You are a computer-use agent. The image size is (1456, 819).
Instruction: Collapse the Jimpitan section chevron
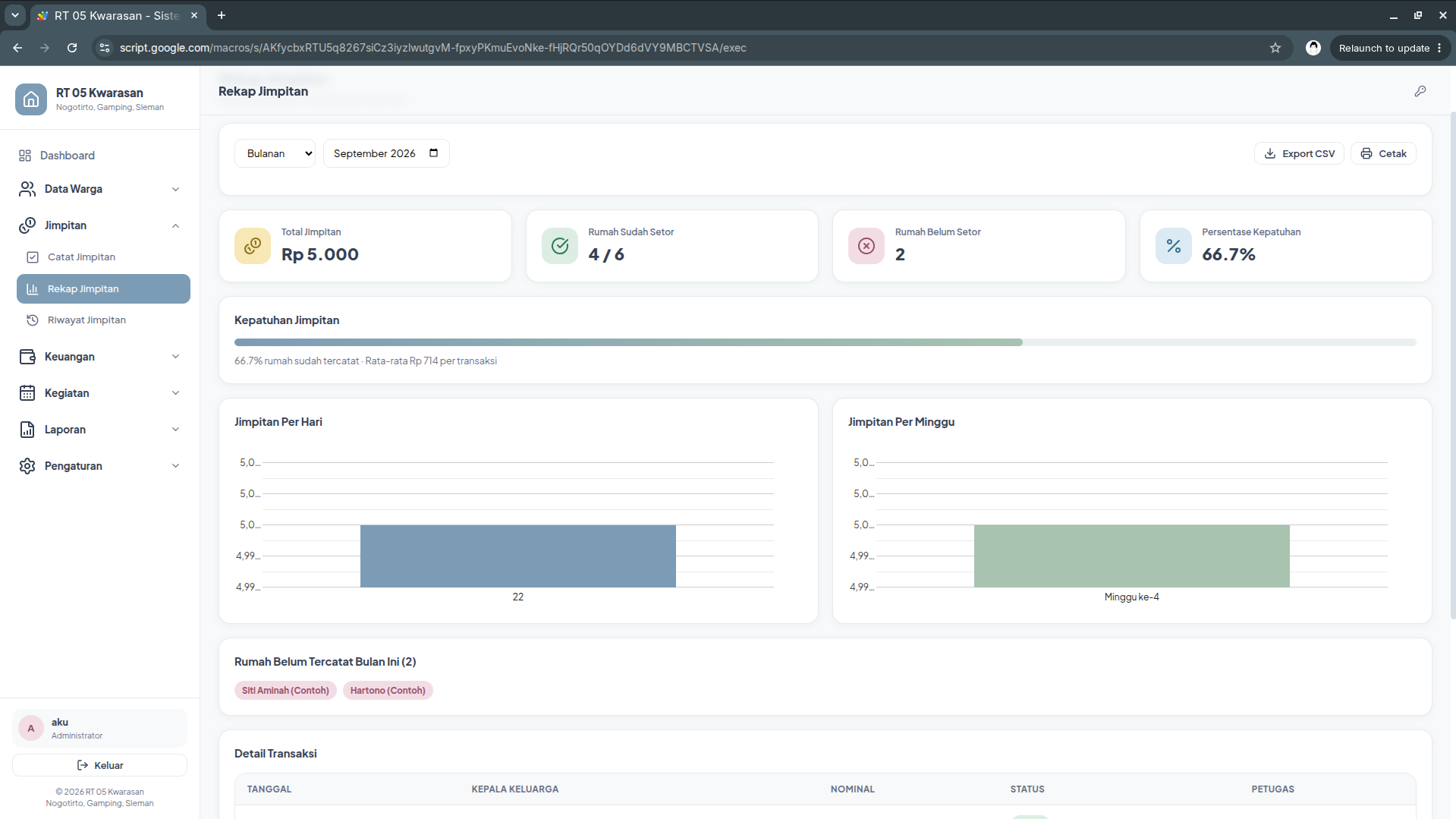175,225
